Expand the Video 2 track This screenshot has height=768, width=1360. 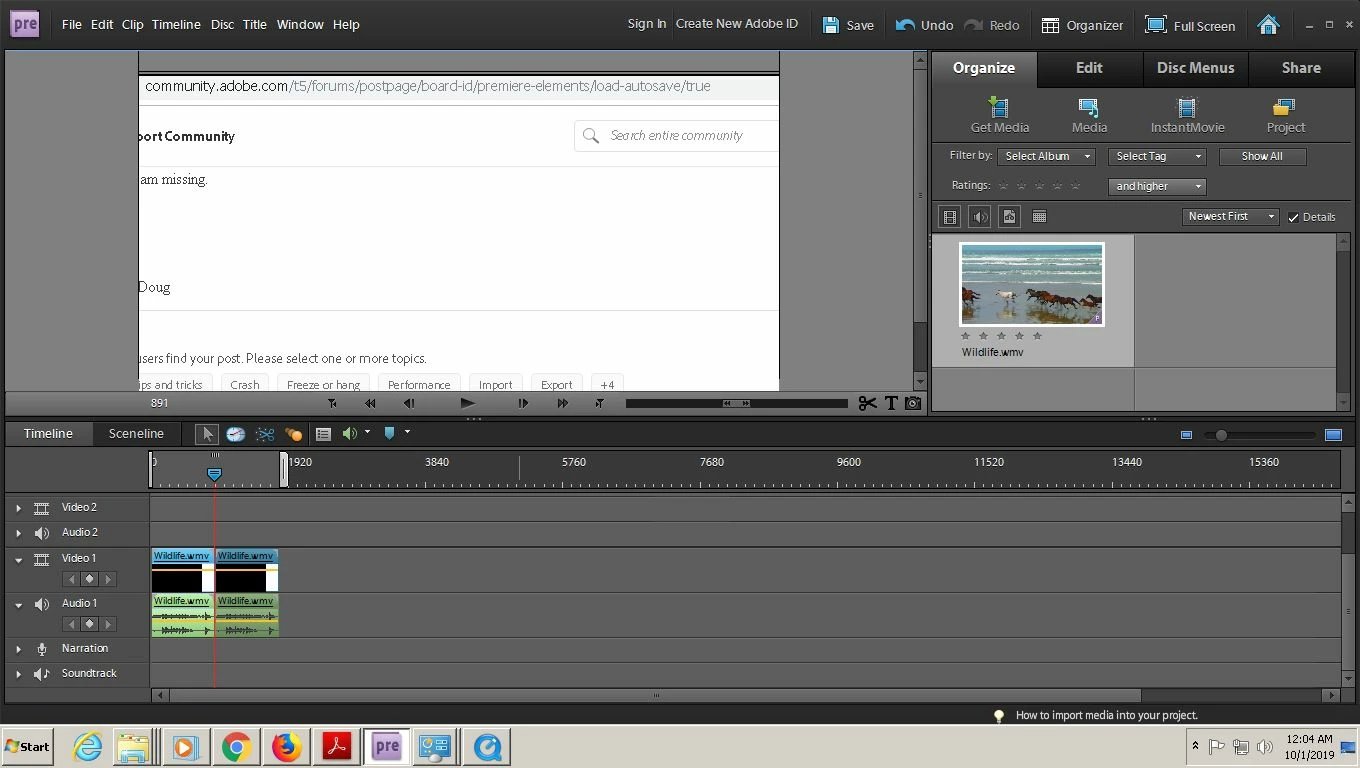point(18,508)
